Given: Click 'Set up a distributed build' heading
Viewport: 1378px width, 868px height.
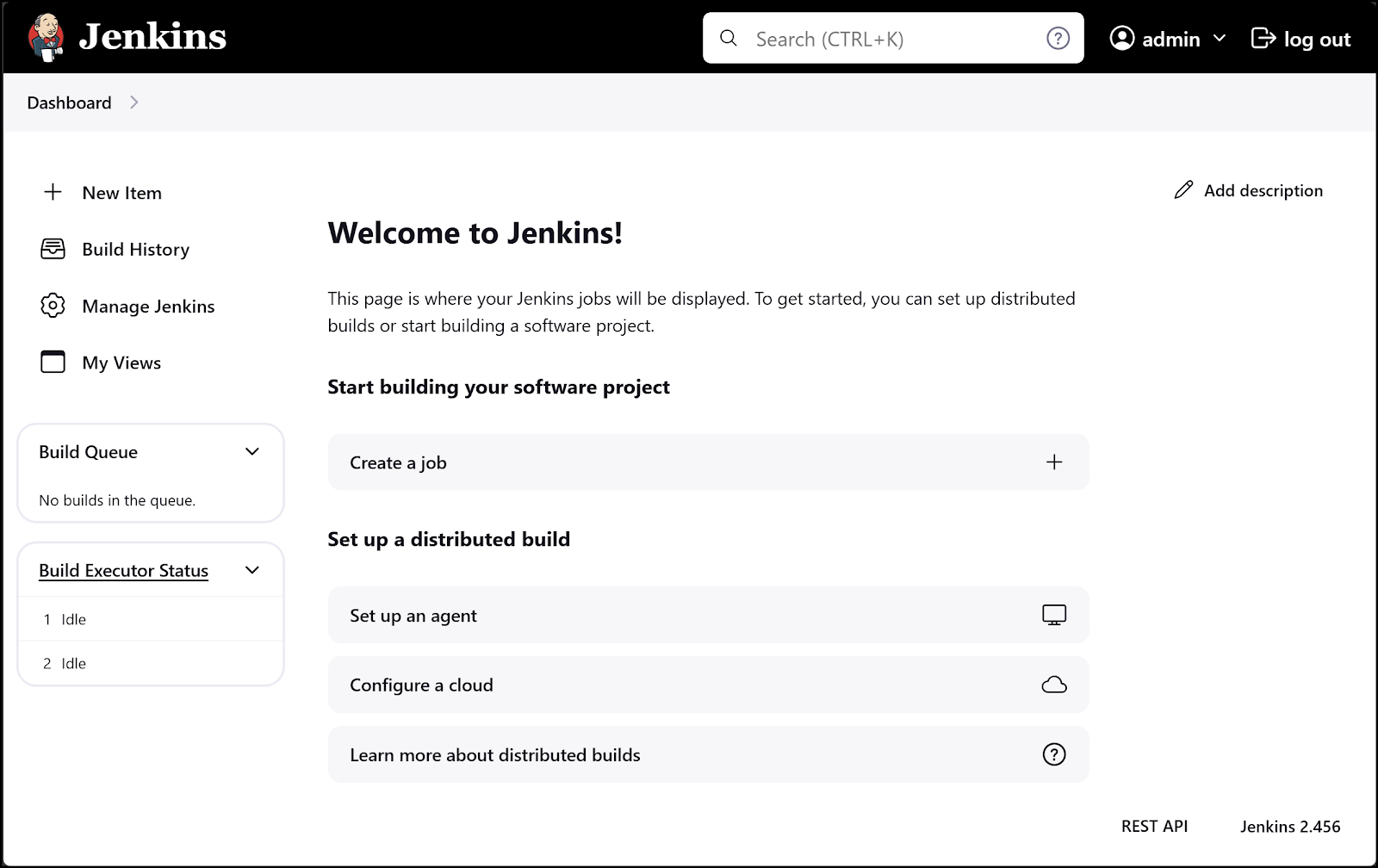Looking at the screenshot, I should coord(449,539).
